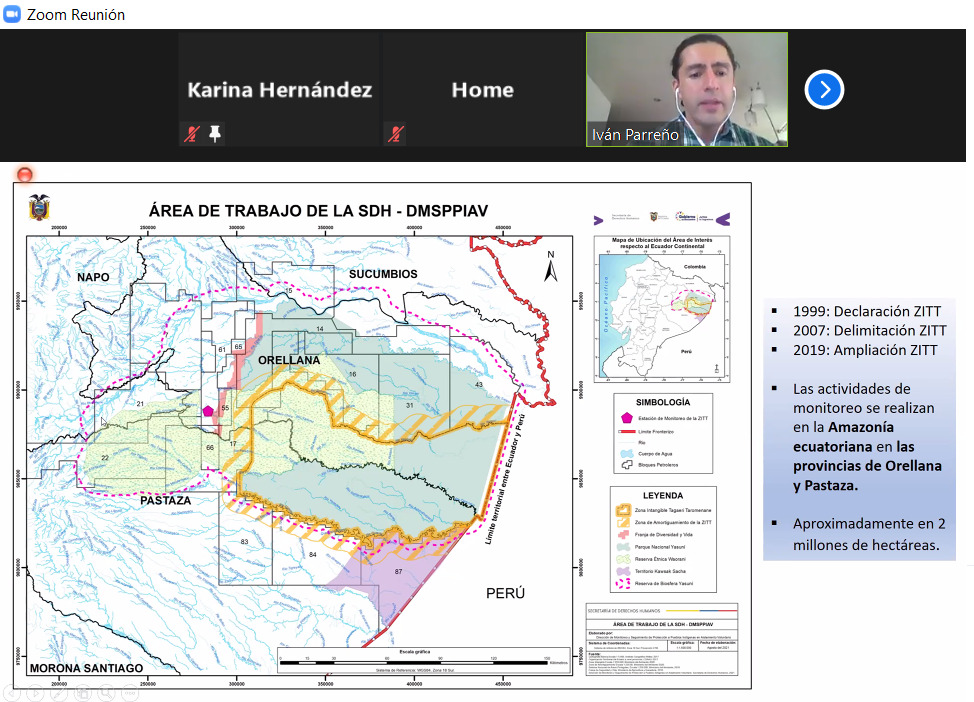The height and width of the screenshot is (702, 974).
Task: Click the Territorio Kawsak Sacha legend swatch
Action: (x=623, y=570)
